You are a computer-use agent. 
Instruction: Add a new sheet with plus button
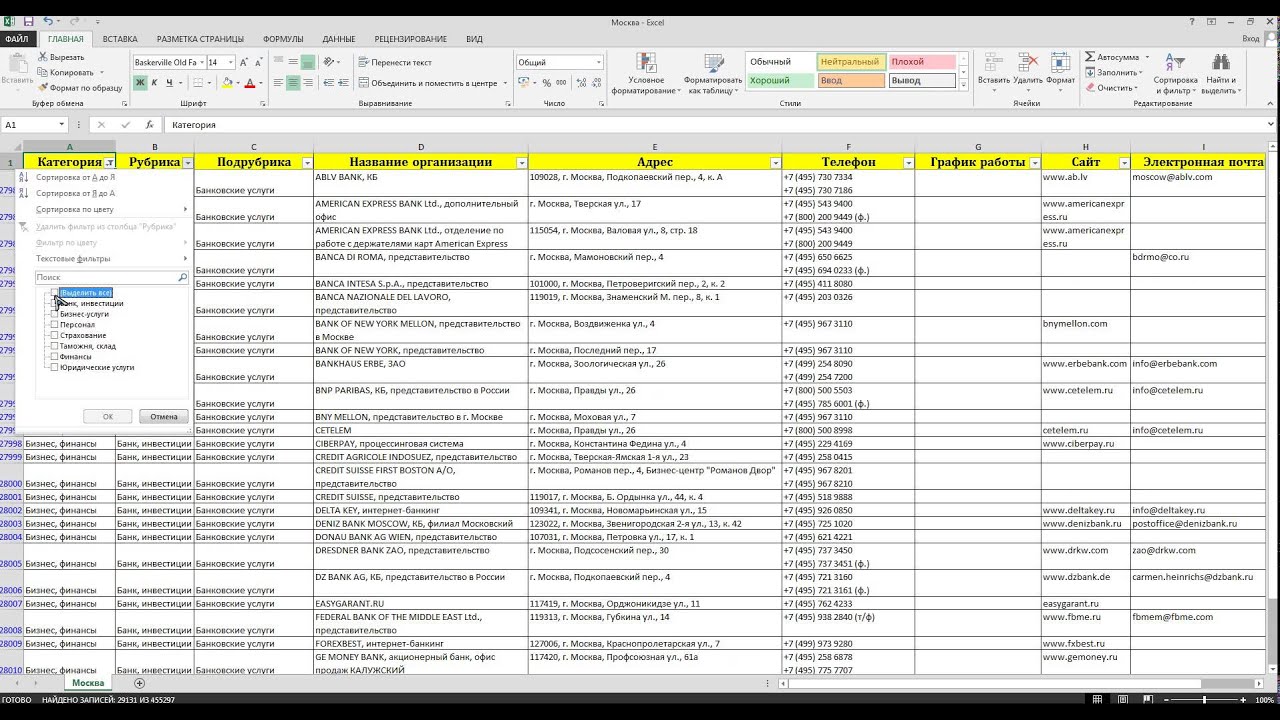click(x=139, y=683)
